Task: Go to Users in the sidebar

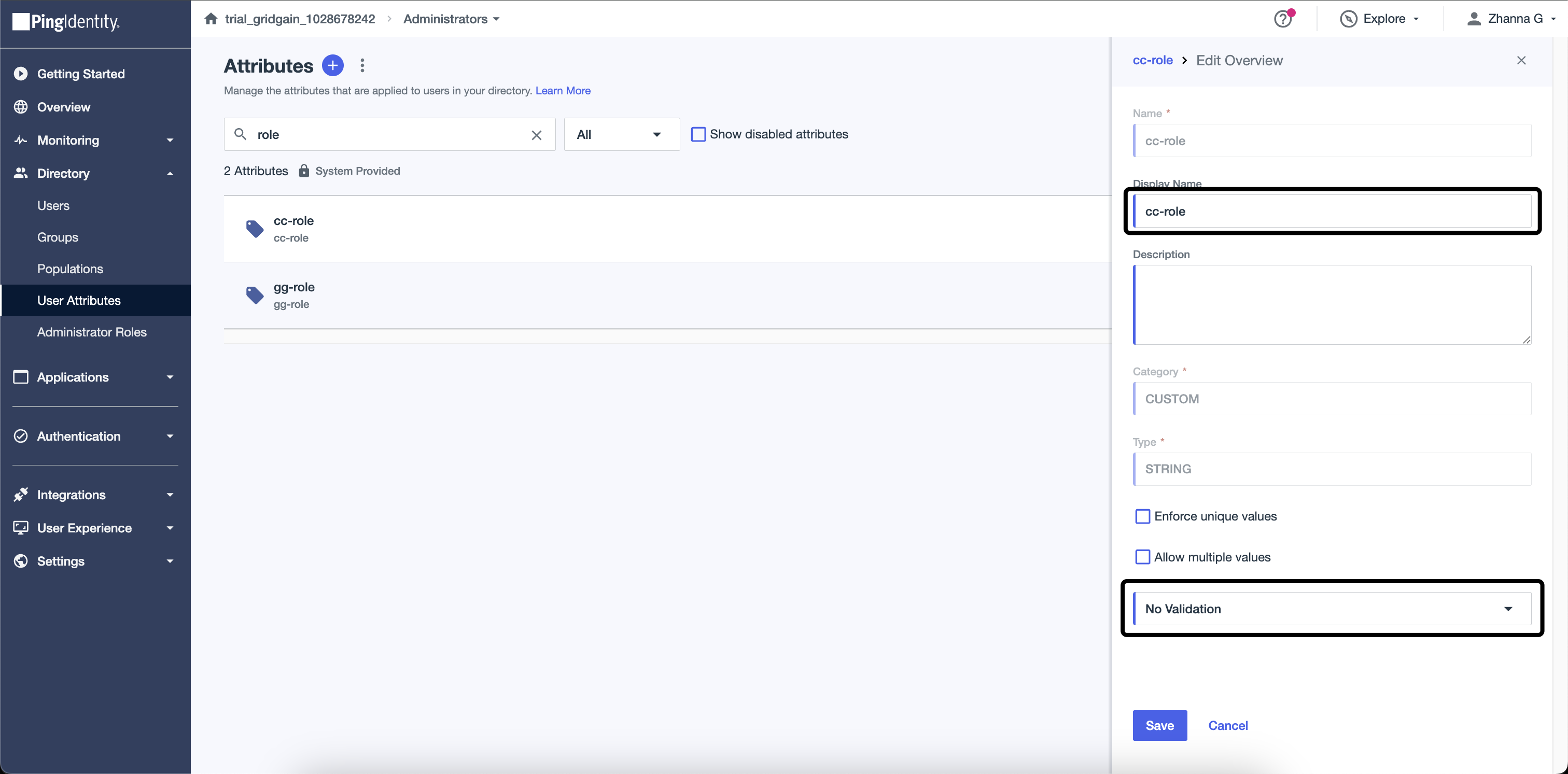Action: point(53,206)
